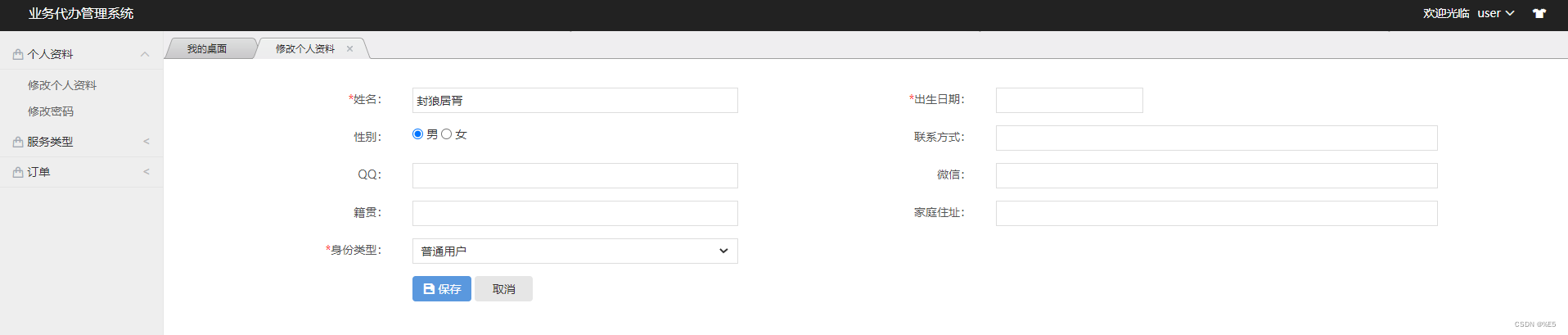Focus the 联系方式 input field
Viewport: 1568px width, 335px height.
click(x=1217, y=138)
